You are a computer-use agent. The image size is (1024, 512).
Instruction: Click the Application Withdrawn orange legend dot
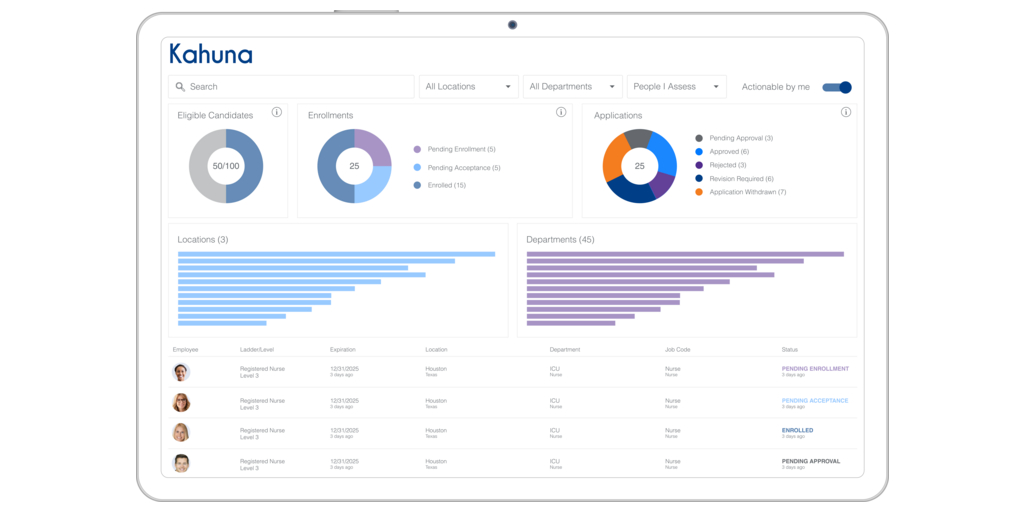pos(699,192)
